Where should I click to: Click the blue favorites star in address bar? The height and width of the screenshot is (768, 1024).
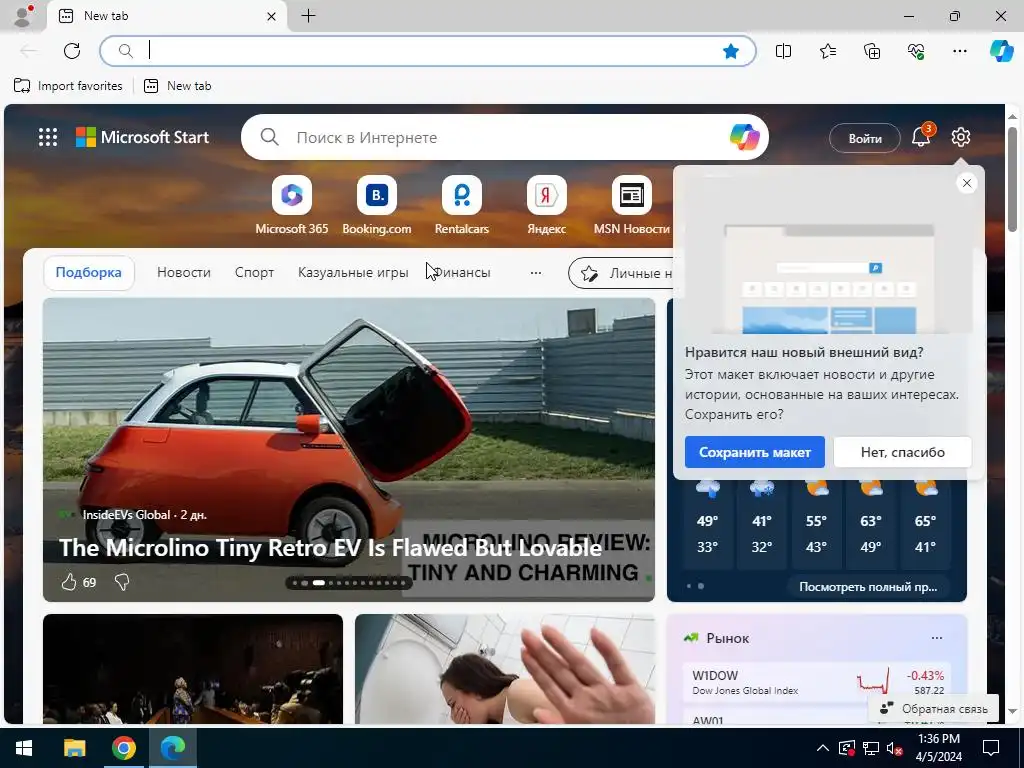coord(731,51)
